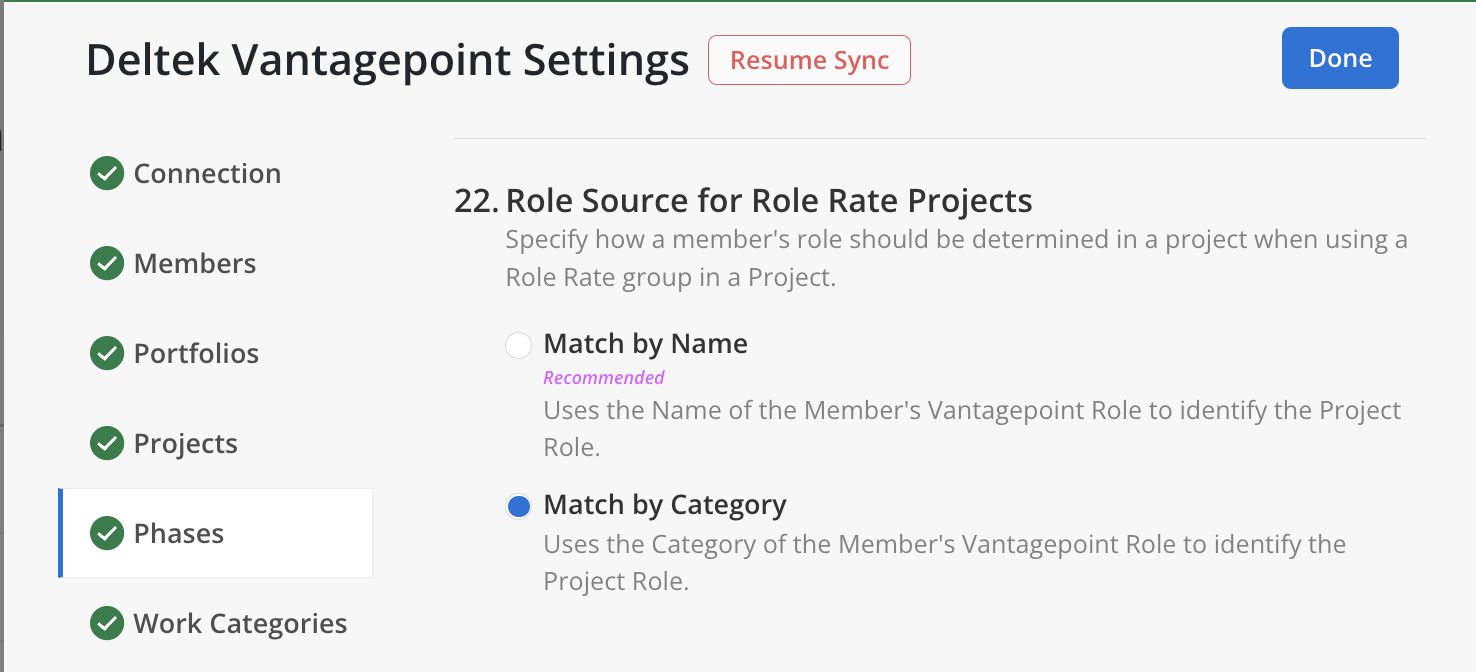
Task: Switch to the Work Categories tab
Action: (x=240, y=624)
